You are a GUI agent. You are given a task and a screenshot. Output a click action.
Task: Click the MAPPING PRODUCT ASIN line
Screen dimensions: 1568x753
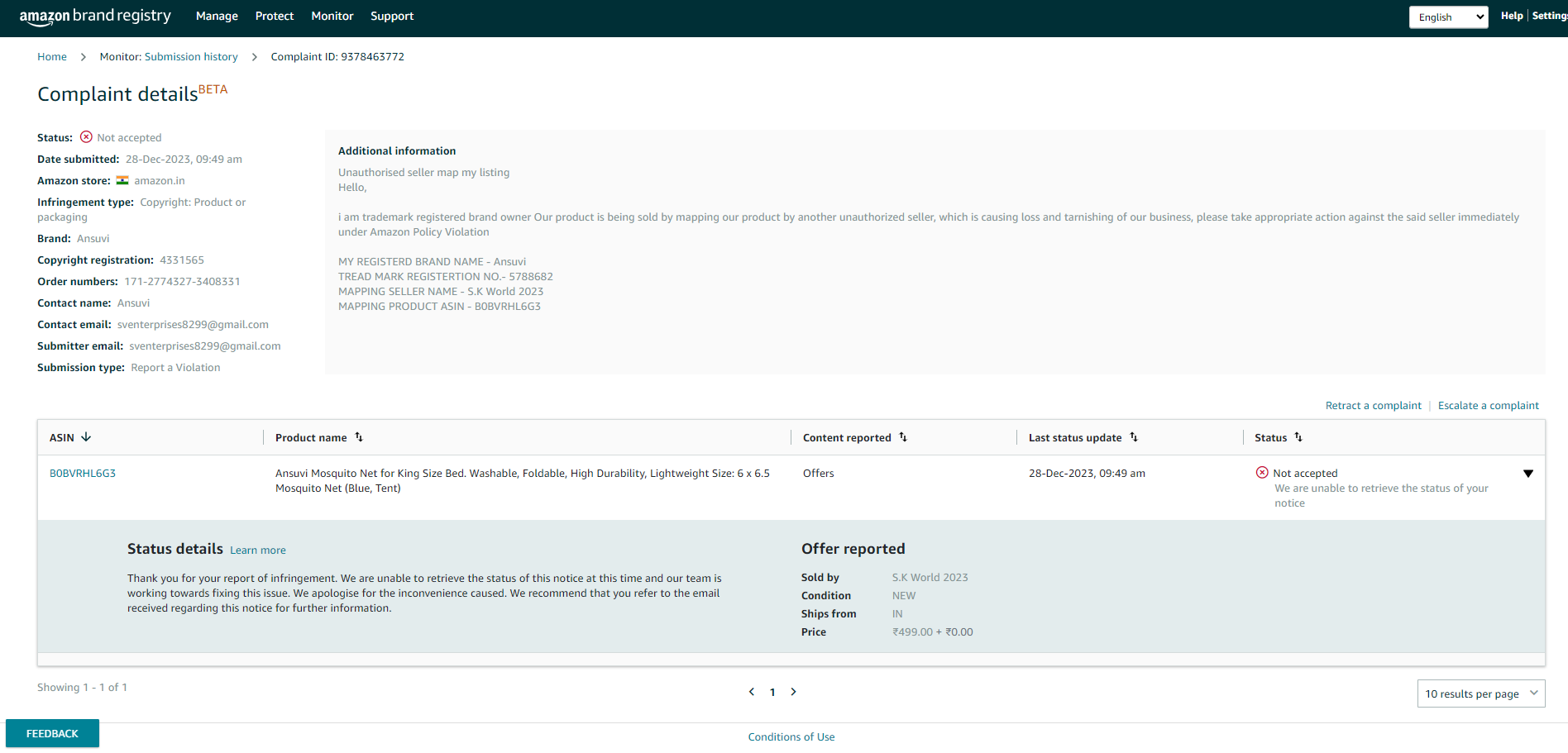click(439, 307)
